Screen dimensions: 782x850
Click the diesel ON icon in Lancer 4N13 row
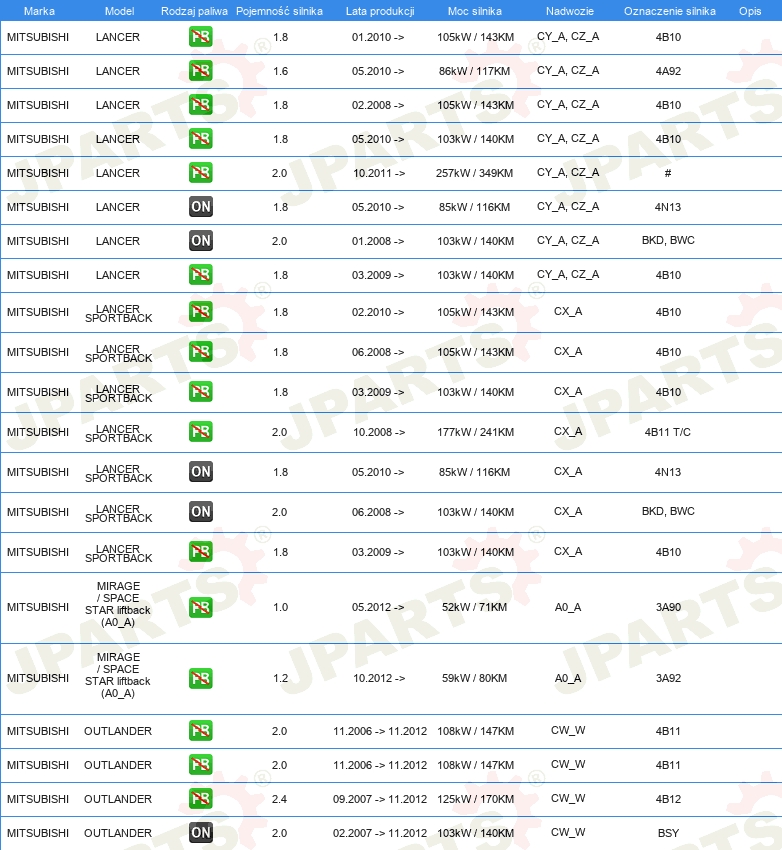(x=201, y=207)
